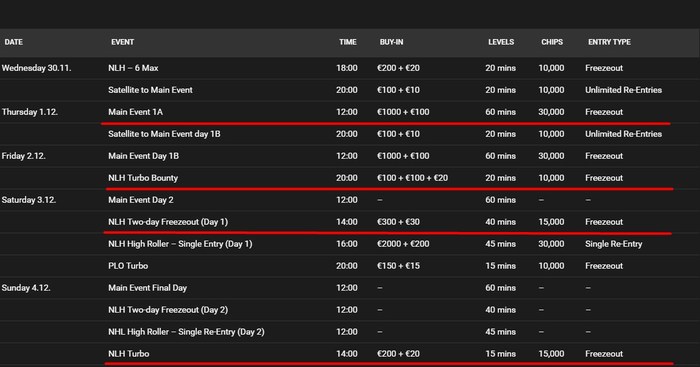Select the 18:00 time of NLH 6 Max
The image size is (700, 367).
(347, 68)
